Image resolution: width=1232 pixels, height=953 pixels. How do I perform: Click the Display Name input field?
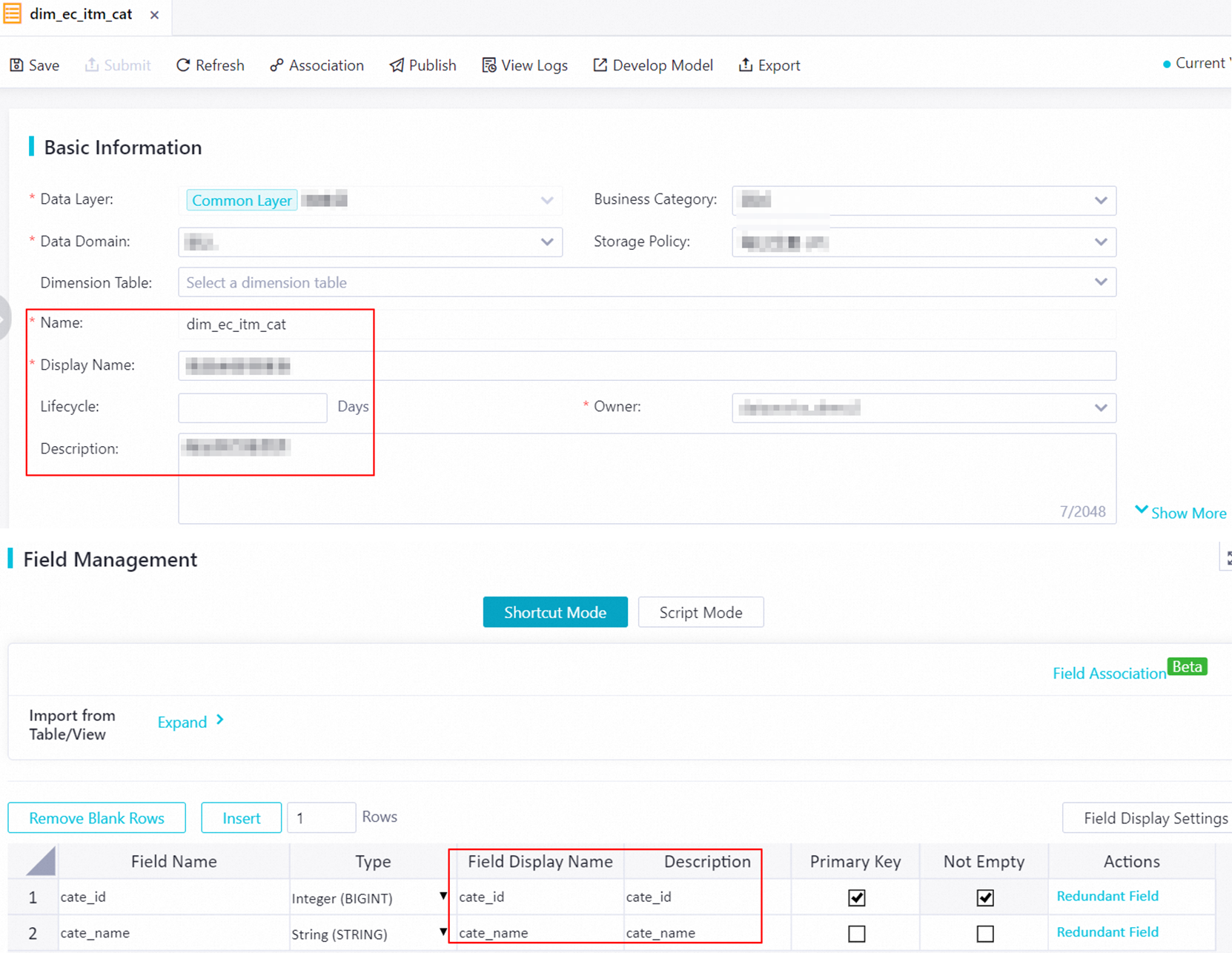(x=647, y=365)
